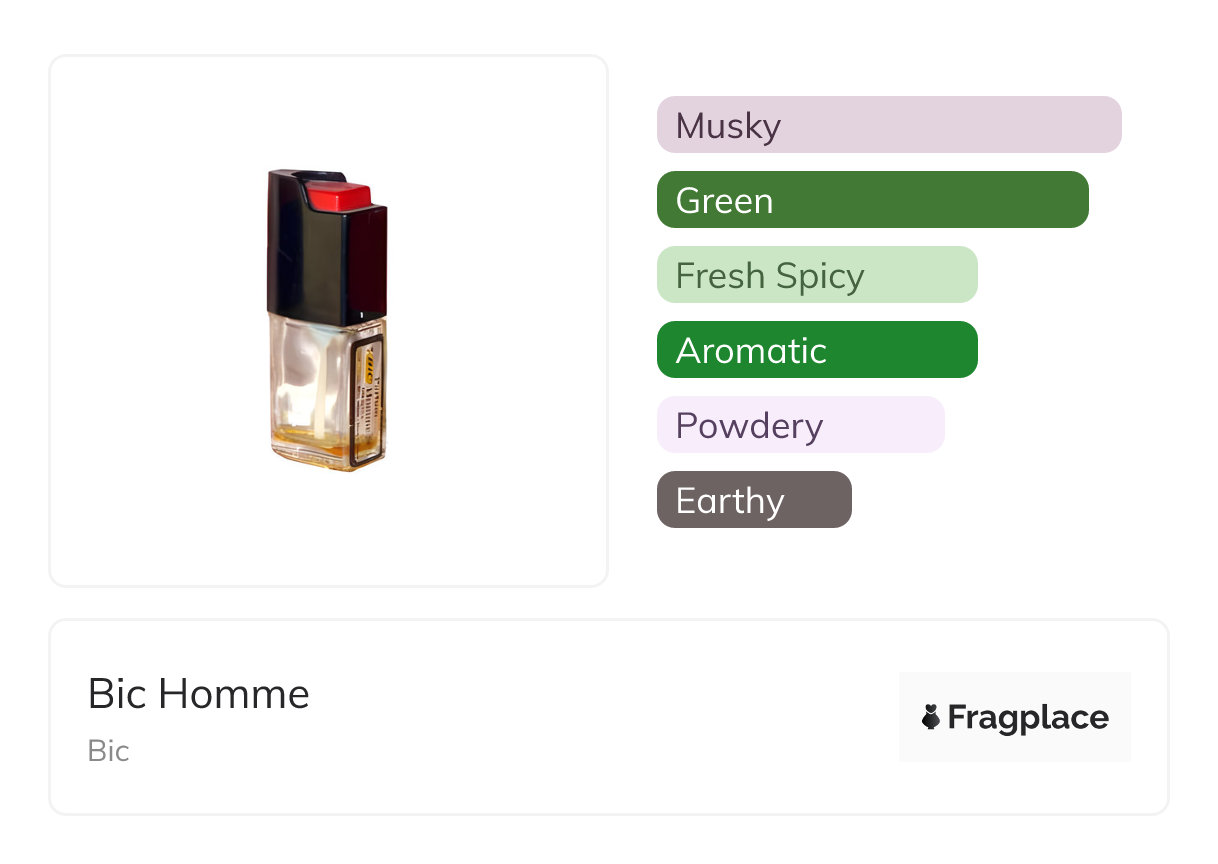Choose the Fresh Spicy accord bar
Image resolution: width=1218 pixels, height=864 pixels.
[x=816, y=275]
